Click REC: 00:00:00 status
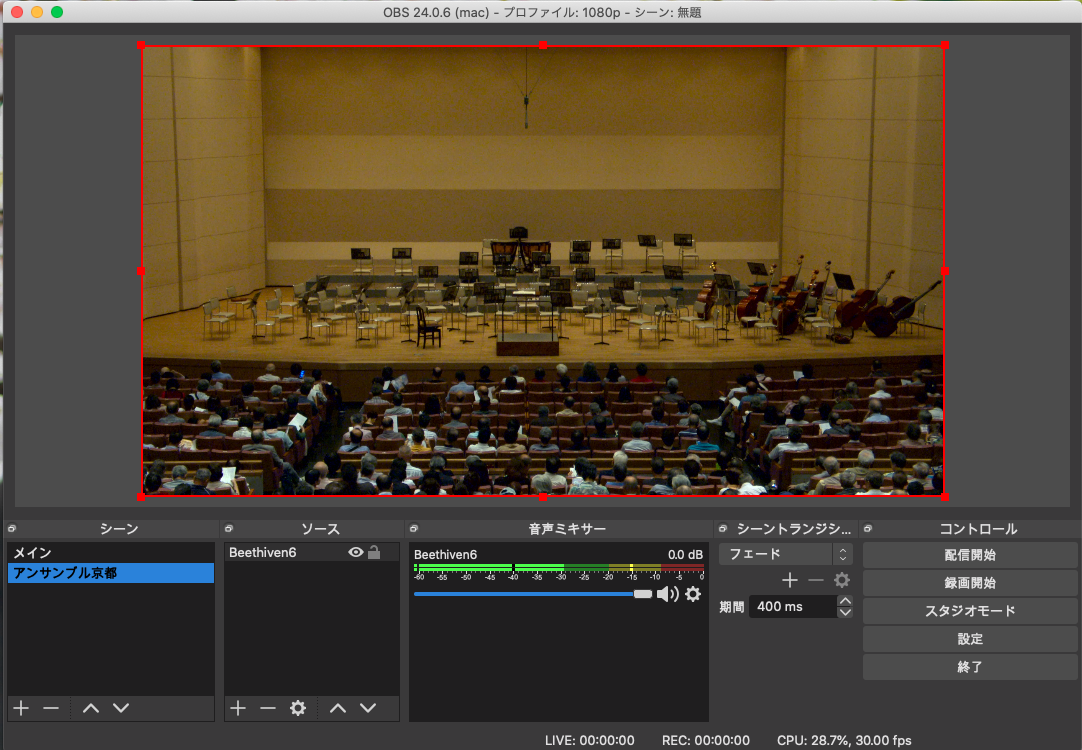The width and height of the screenshot is (1082, 750). [x=706, y=740]
